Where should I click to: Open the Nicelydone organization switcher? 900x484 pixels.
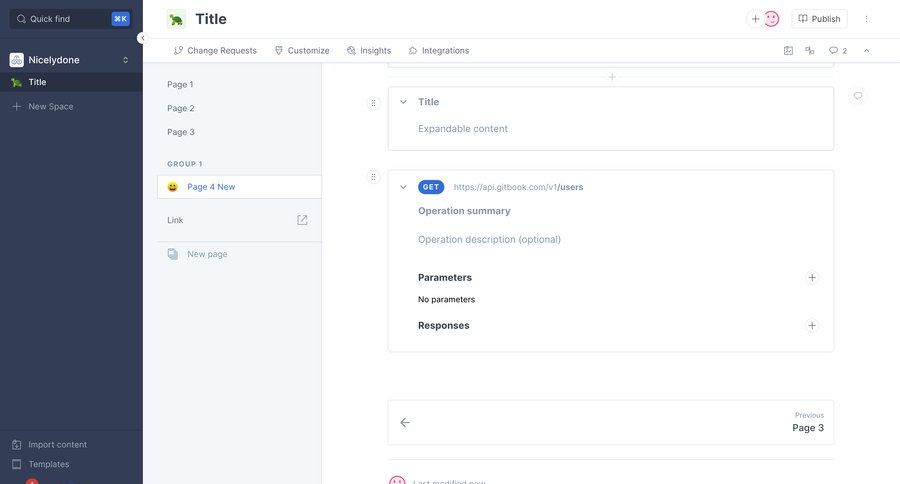click(70, 60)
